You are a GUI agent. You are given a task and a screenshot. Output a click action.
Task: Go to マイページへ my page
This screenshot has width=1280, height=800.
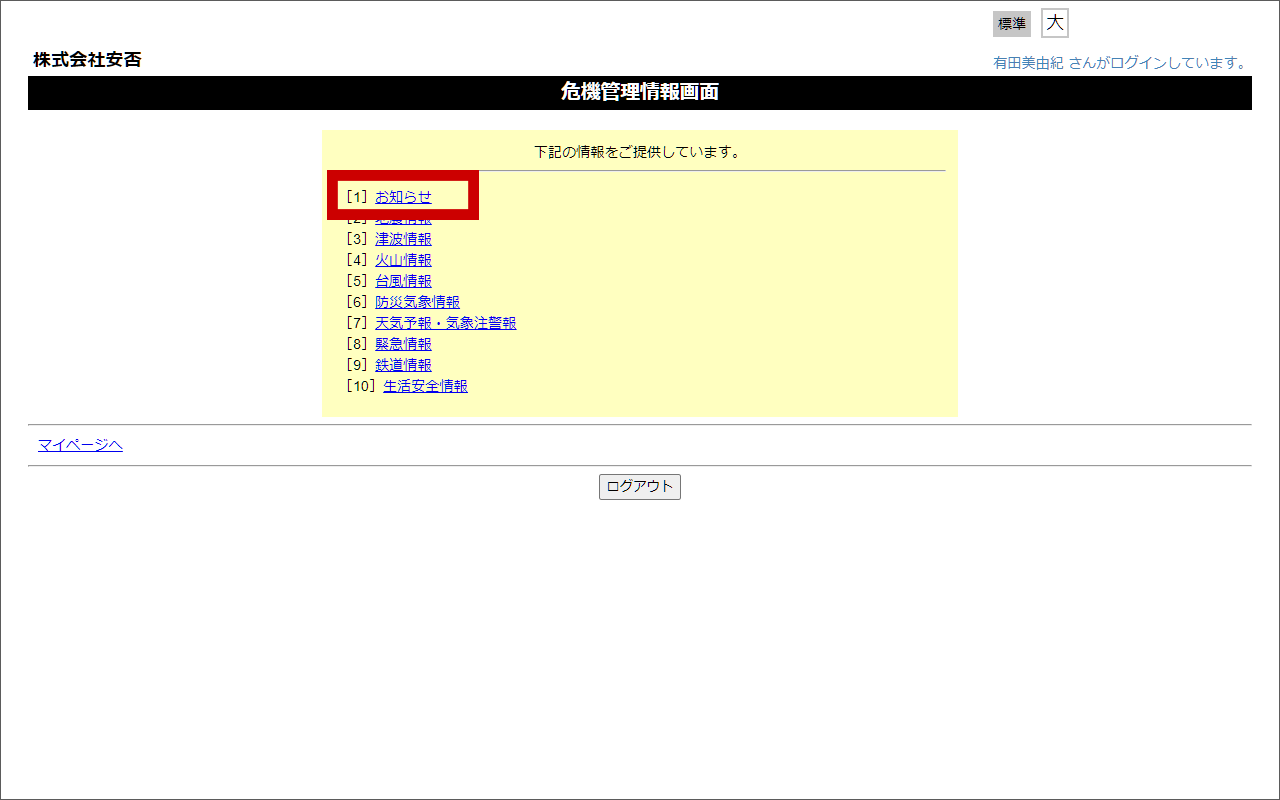tap(79, 444)
